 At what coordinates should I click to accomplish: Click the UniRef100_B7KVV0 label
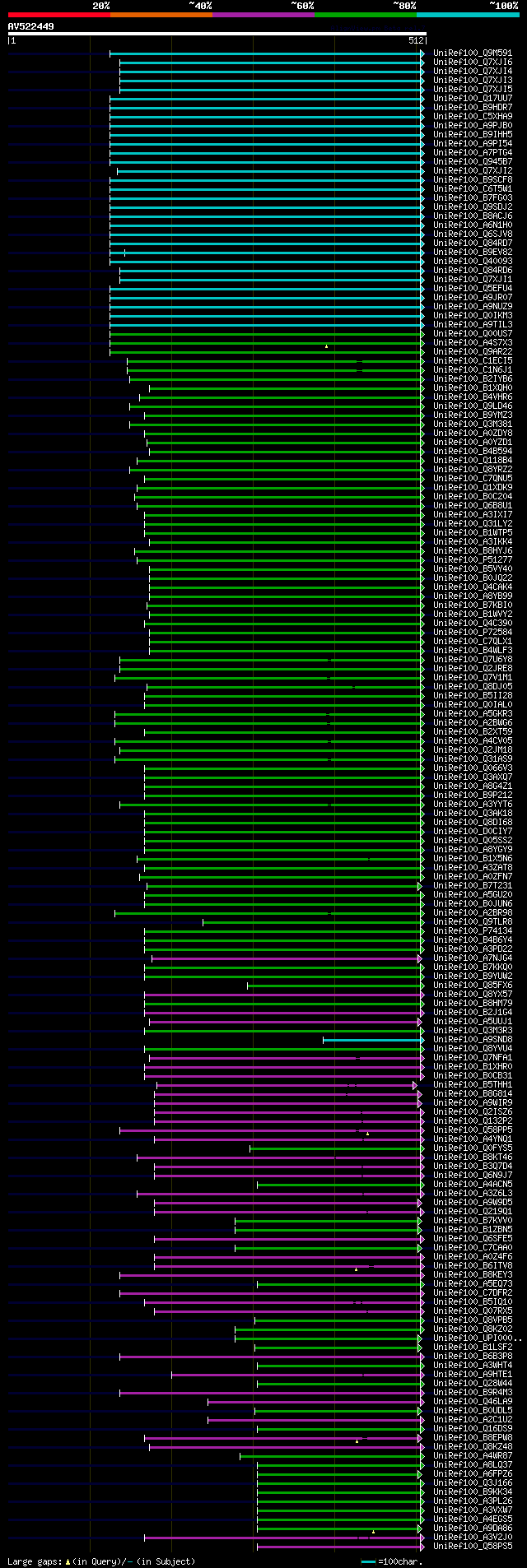click(473, 1220)
